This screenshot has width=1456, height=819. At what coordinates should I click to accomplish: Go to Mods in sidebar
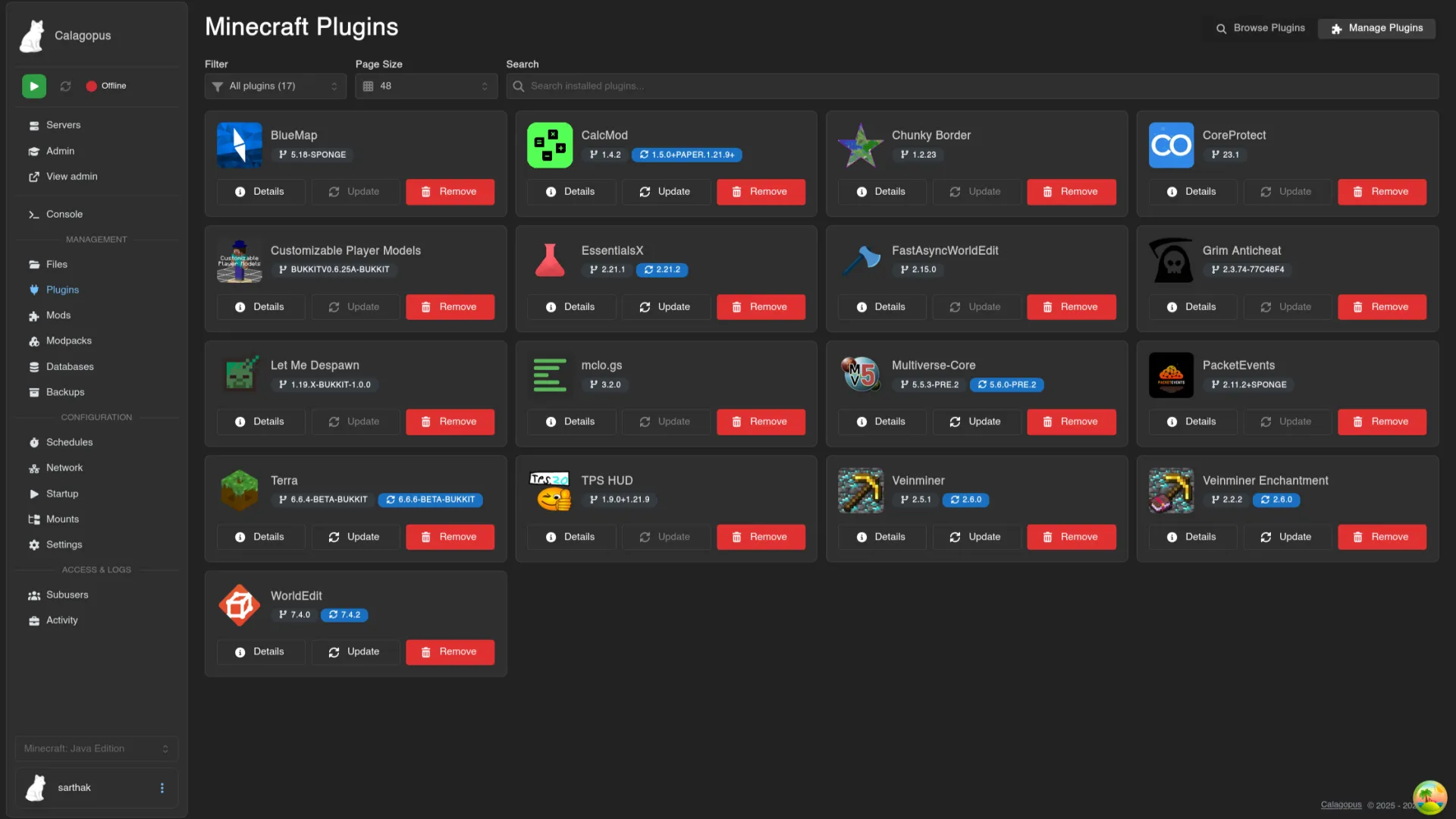point(58,315)
